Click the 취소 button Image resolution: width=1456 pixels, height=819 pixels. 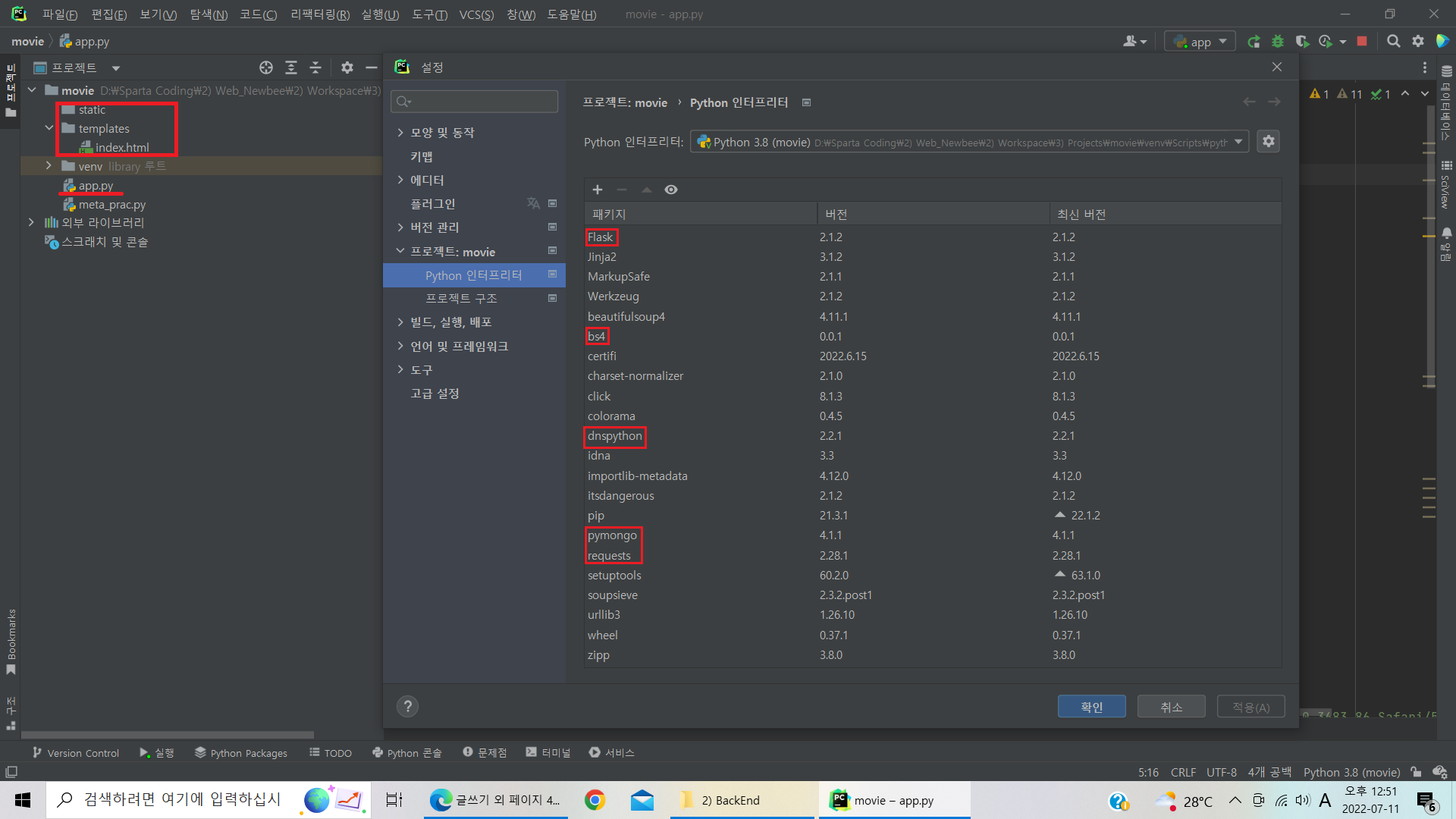coord(1171,707)
